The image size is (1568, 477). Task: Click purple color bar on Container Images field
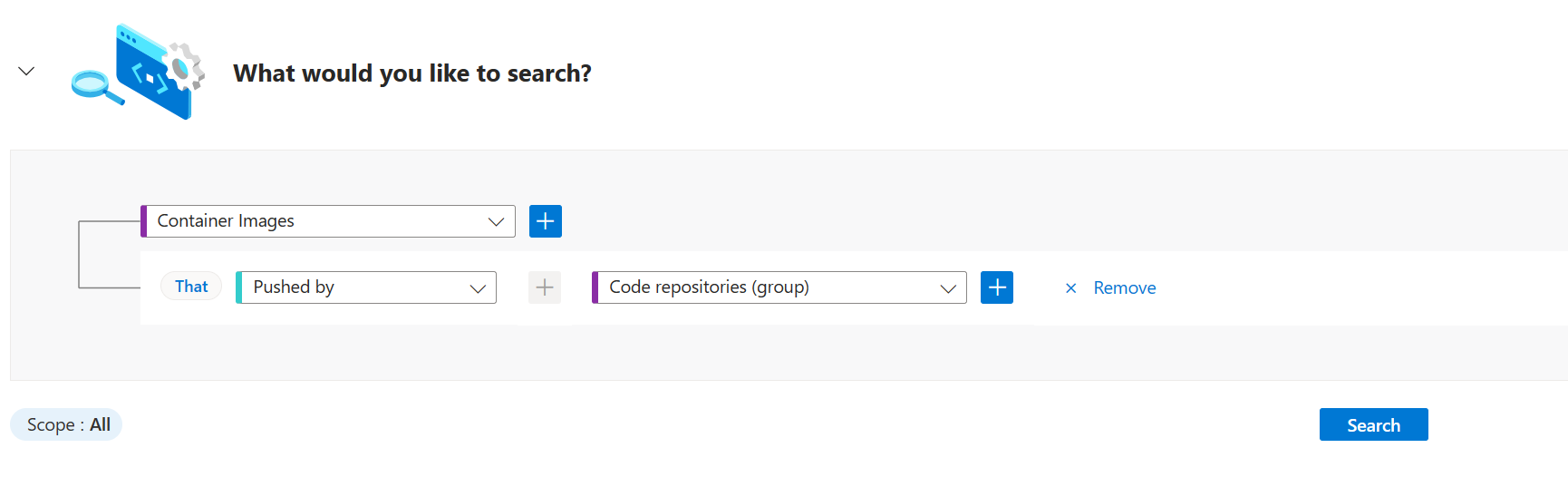coord(144,221)
